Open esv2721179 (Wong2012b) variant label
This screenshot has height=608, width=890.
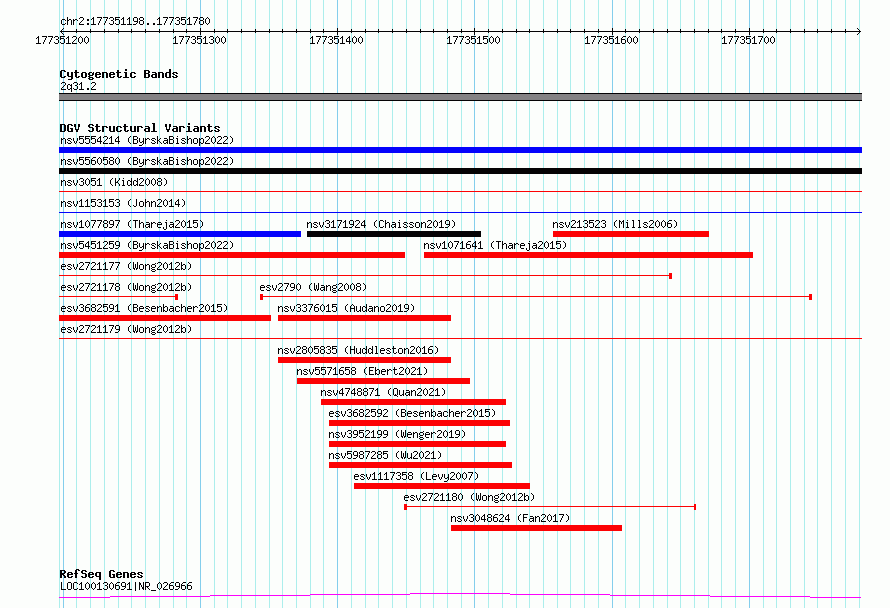[x=126, y=329]
